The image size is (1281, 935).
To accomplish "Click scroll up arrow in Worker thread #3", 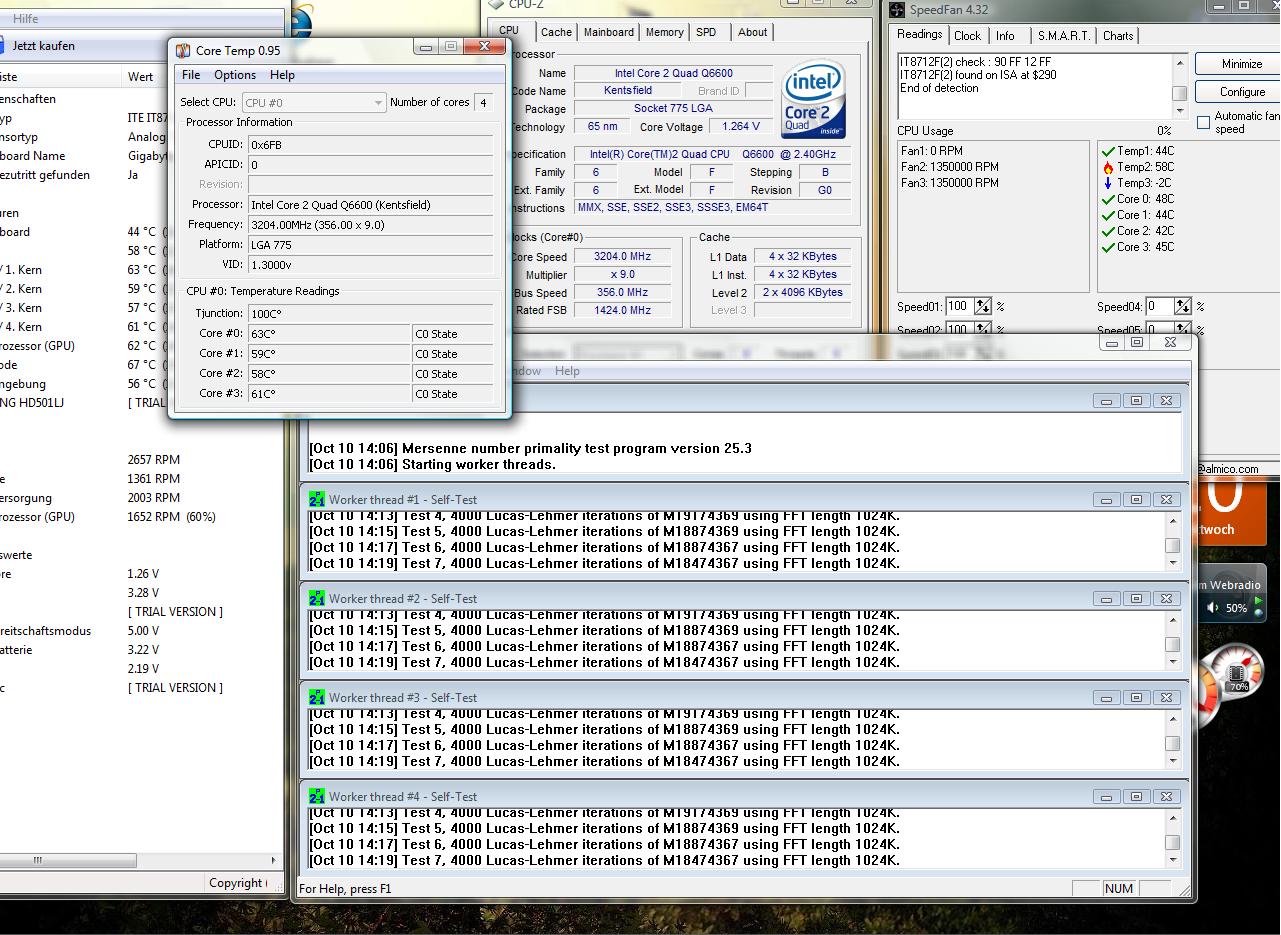I will pos(1172,719).
